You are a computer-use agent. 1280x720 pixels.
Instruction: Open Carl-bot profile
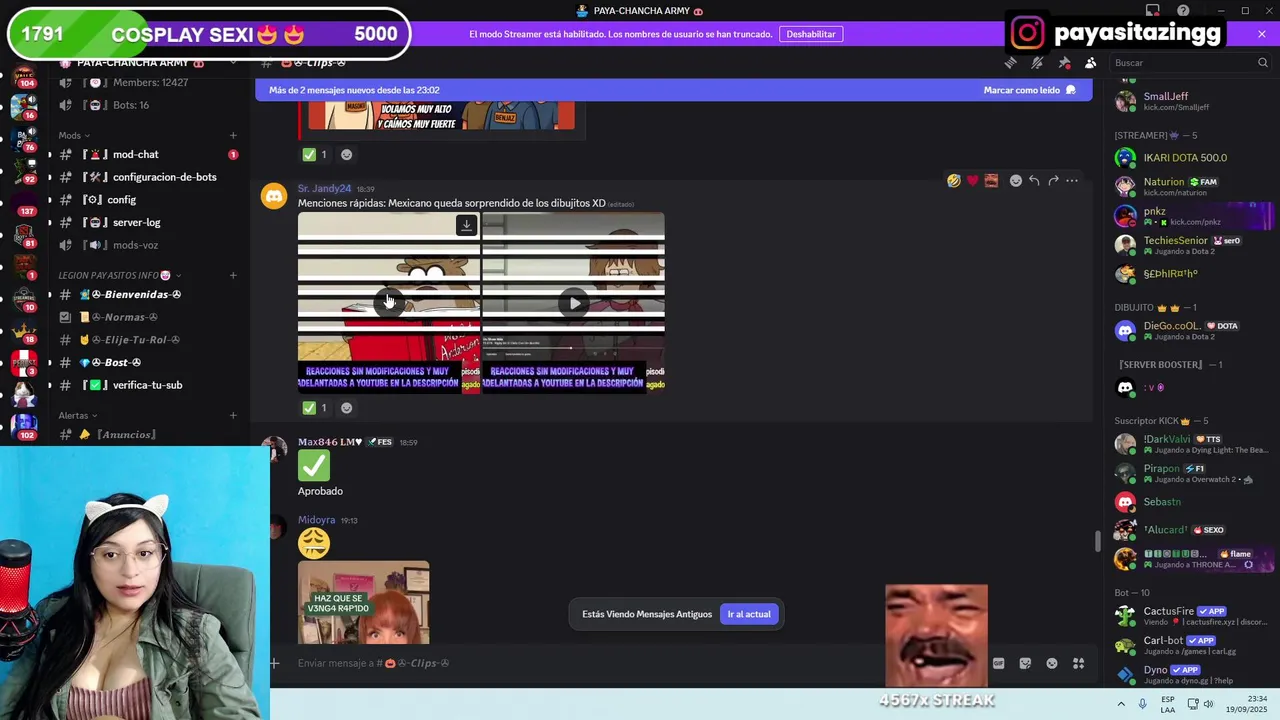click(1192, 645)
